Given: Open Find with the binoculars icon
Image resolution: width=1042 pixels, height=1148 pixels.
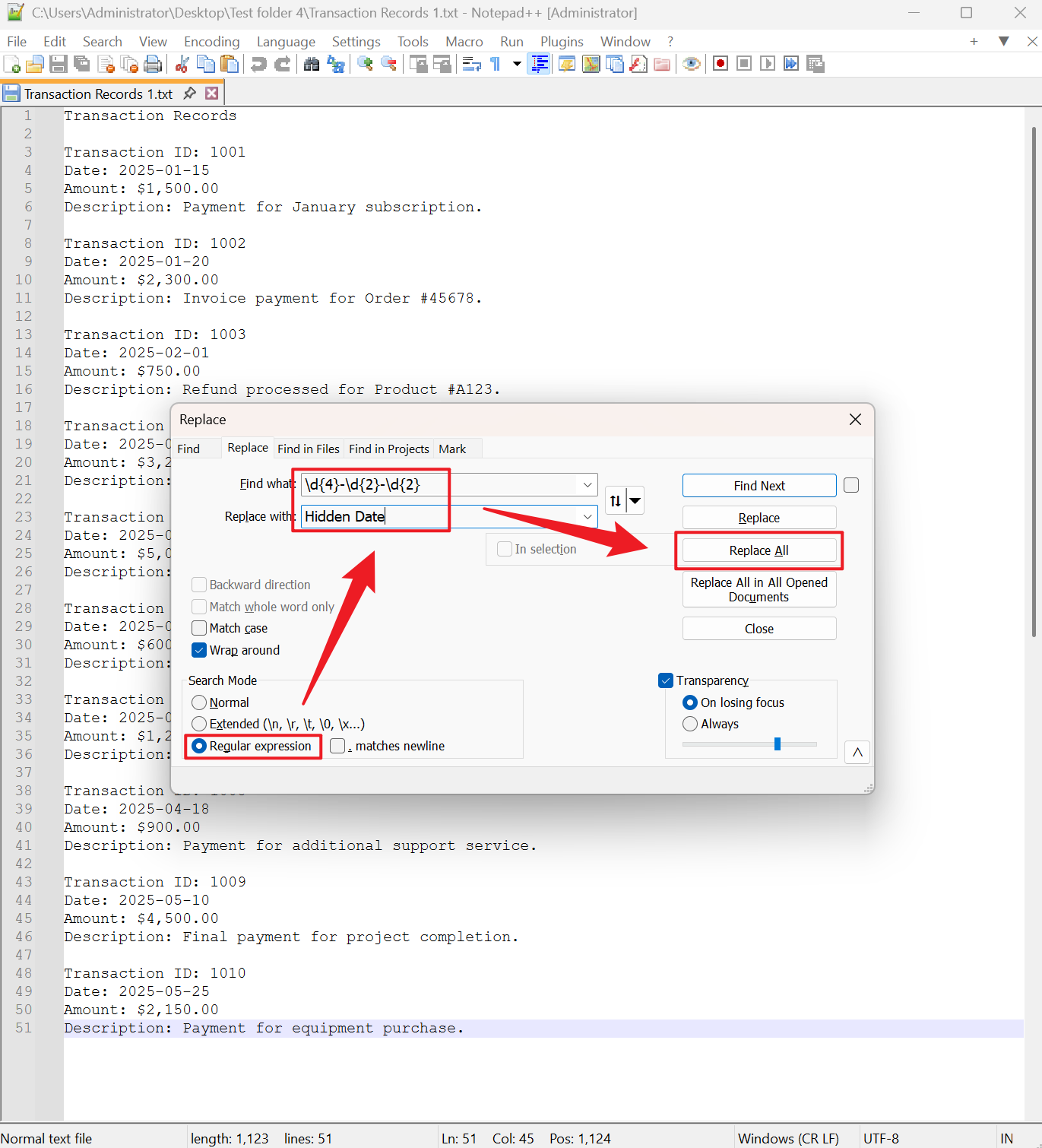Looking at the screenshot, I should pyautogui.click(x=312, y=65).
